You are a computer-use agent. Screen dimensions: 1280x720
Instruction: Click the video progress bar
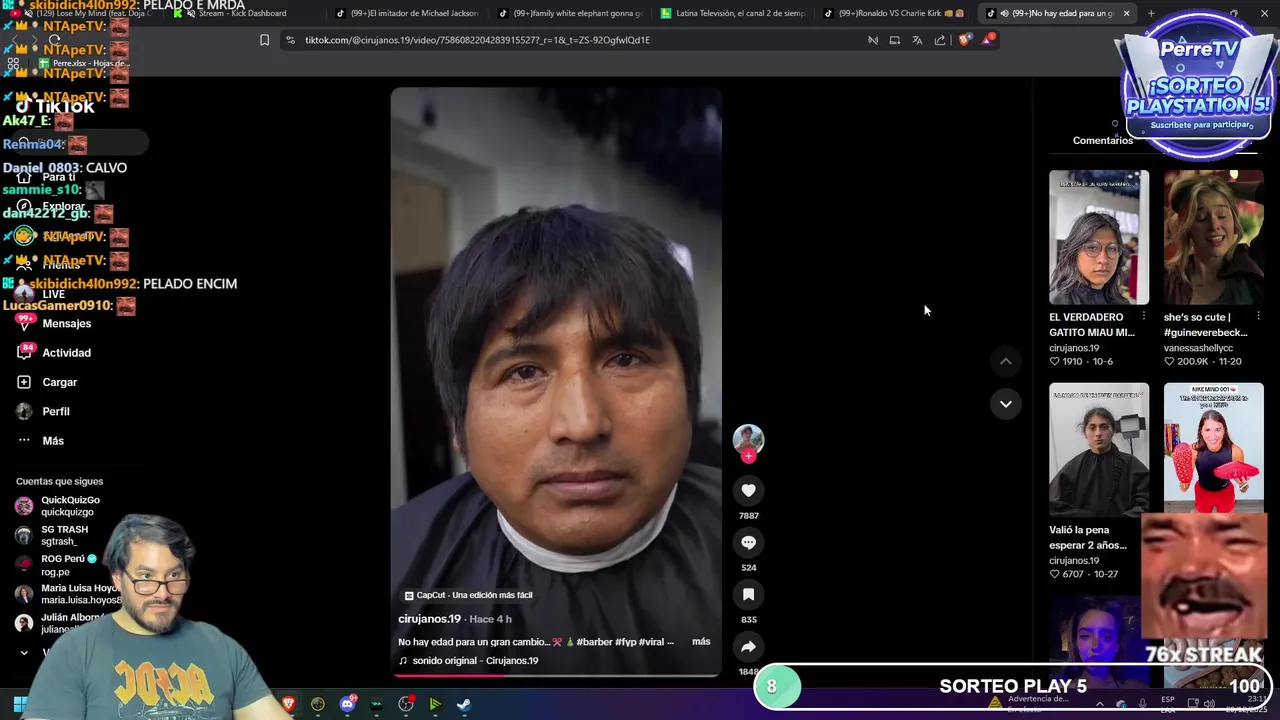coord(556,675)
